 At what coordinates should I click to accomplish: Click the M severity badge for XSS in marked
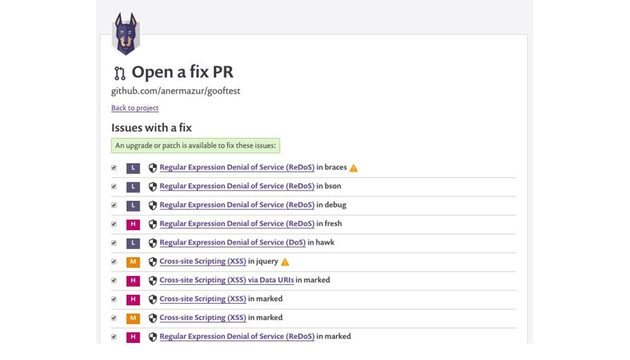click(x=133, y=318)
